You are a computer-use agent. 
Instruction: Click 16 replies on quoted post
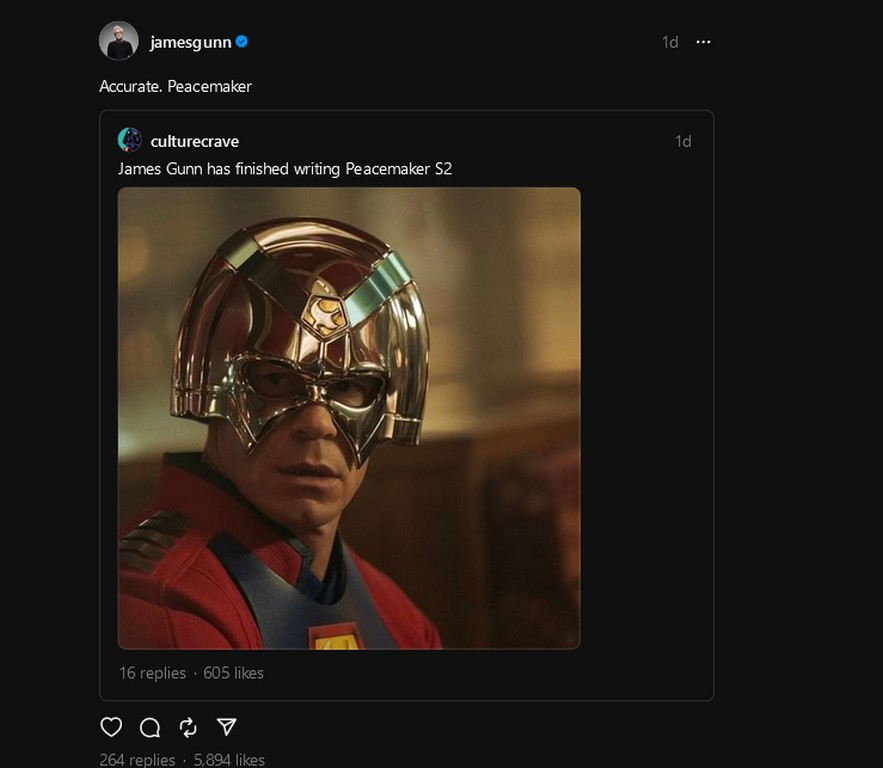(152, 673)
